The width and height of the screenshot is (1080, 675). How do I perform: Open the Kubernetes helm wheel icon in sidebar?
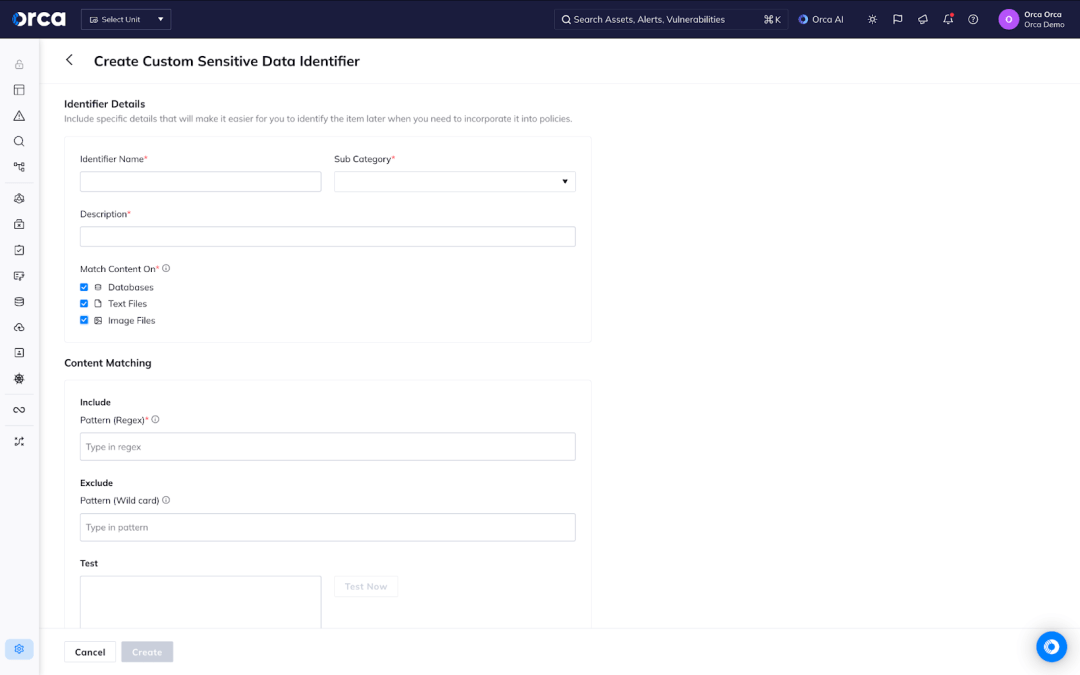tap(19, 379)
